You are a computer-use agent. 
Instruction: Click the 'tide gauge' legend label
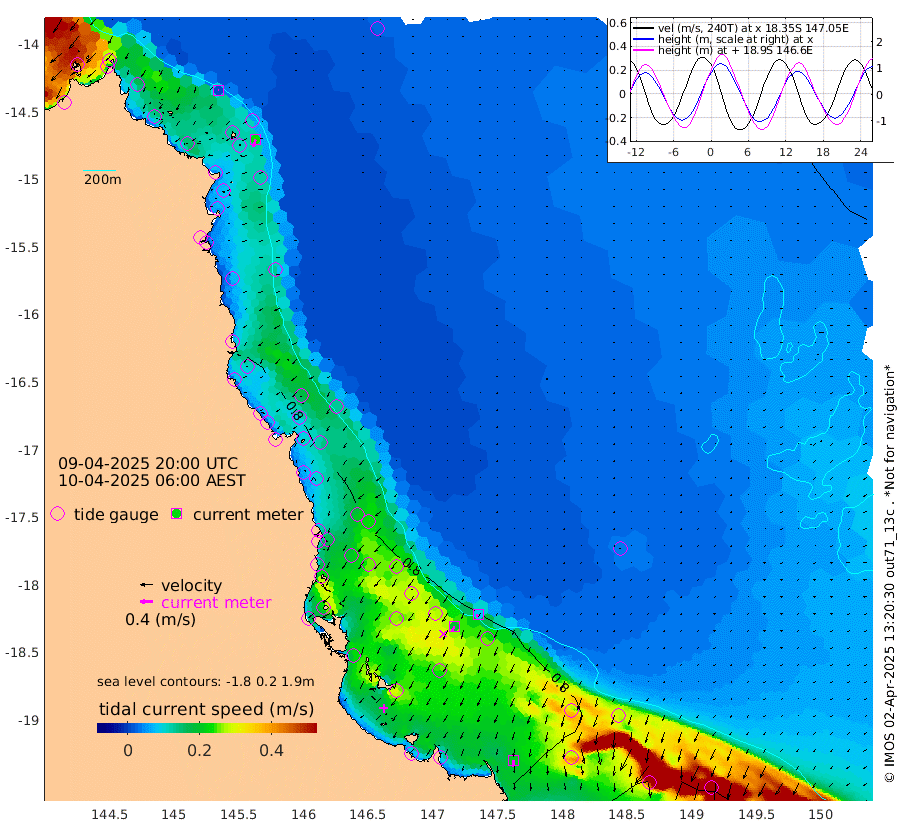(116, 514)
